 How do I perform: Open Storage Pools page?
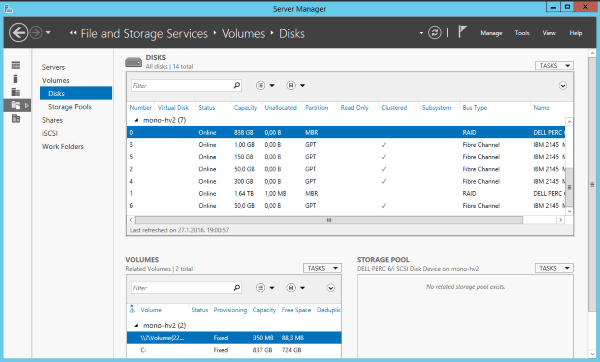70,107
